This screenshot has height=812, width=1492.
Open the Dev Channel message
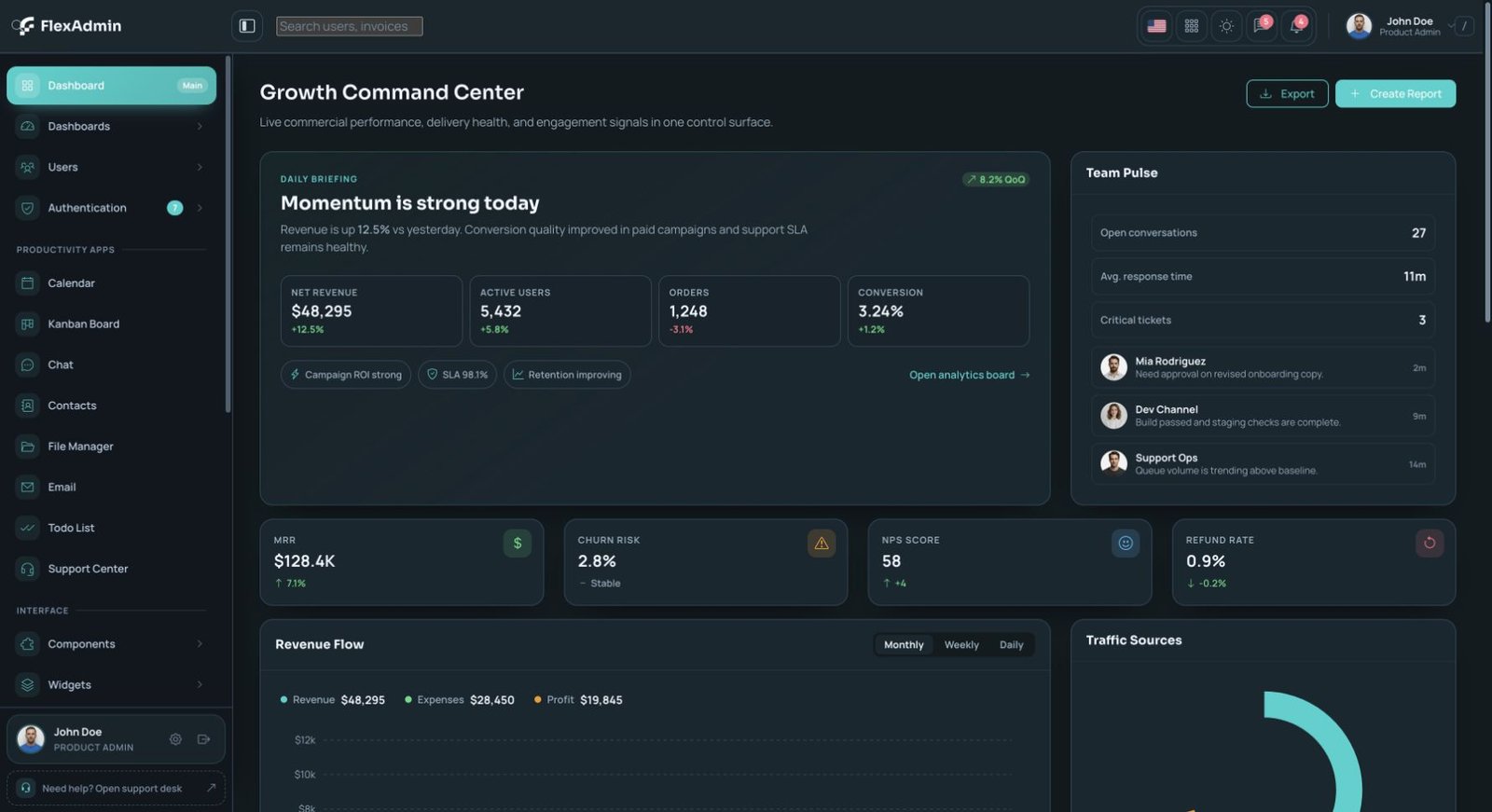point(1263,416)
